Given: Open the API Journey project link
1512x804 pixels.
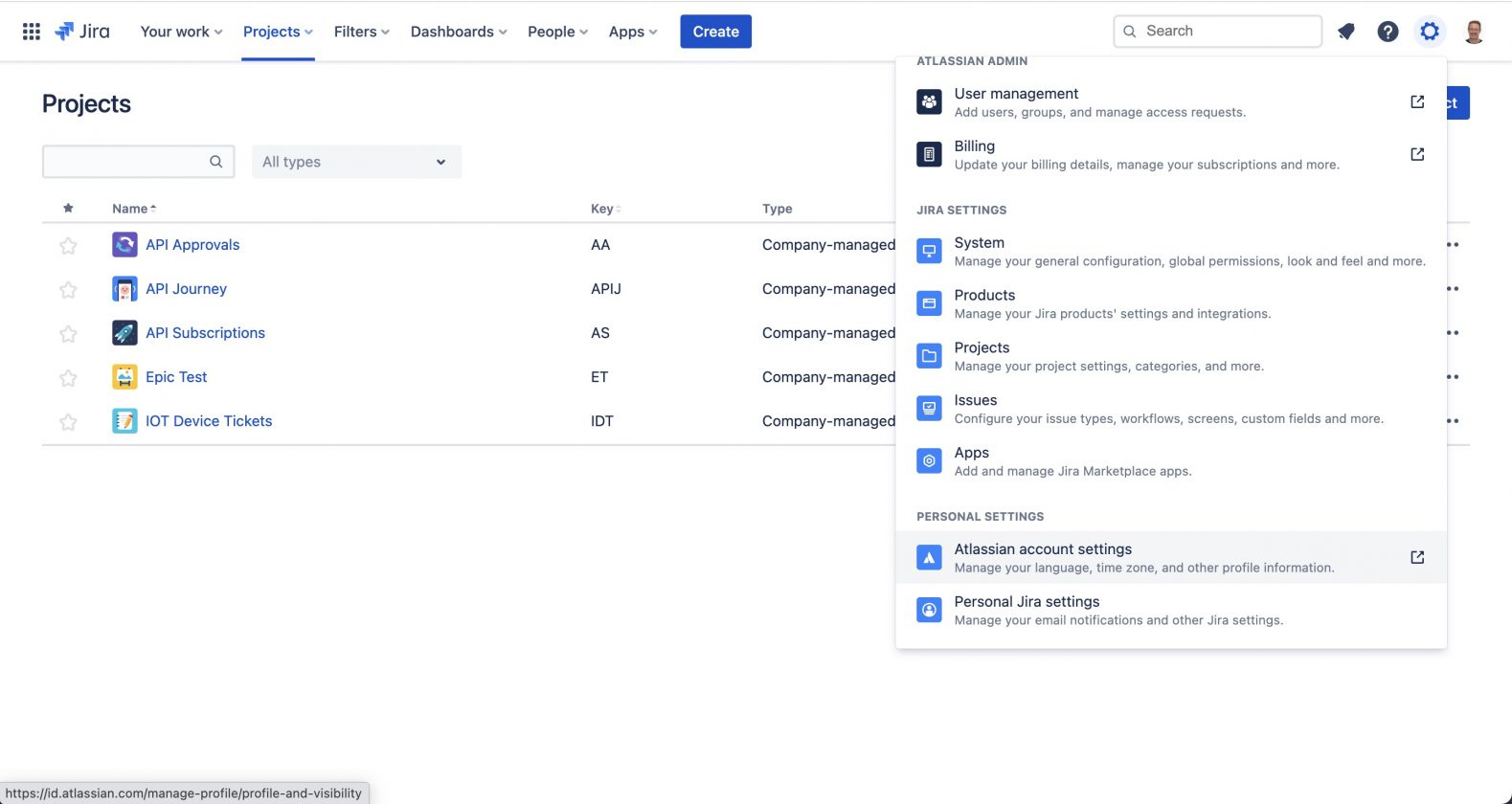Looking at the screenshot, I should click(186, 289).
